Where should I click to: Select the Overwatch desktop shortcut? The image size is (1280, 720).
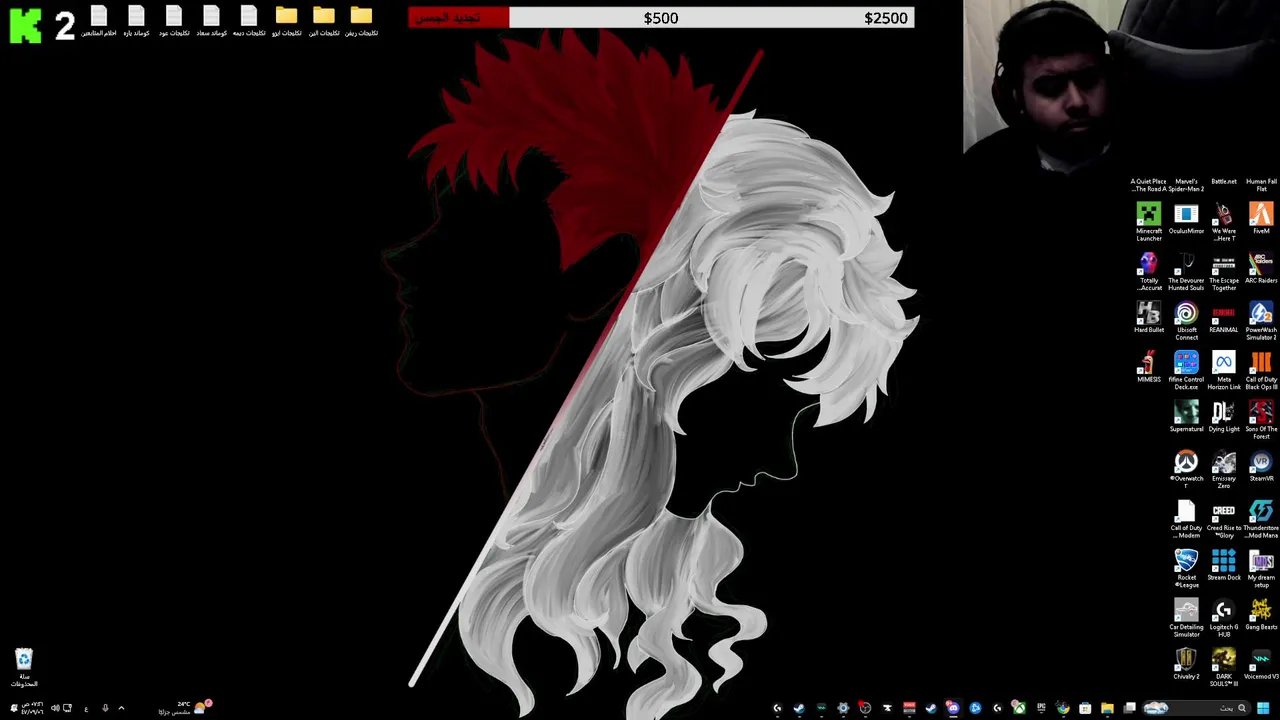point(1186,469)
